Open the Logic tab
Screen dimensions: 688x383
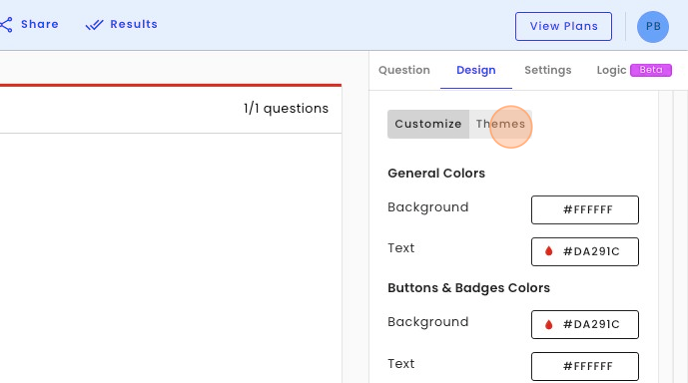pos(611,70)
